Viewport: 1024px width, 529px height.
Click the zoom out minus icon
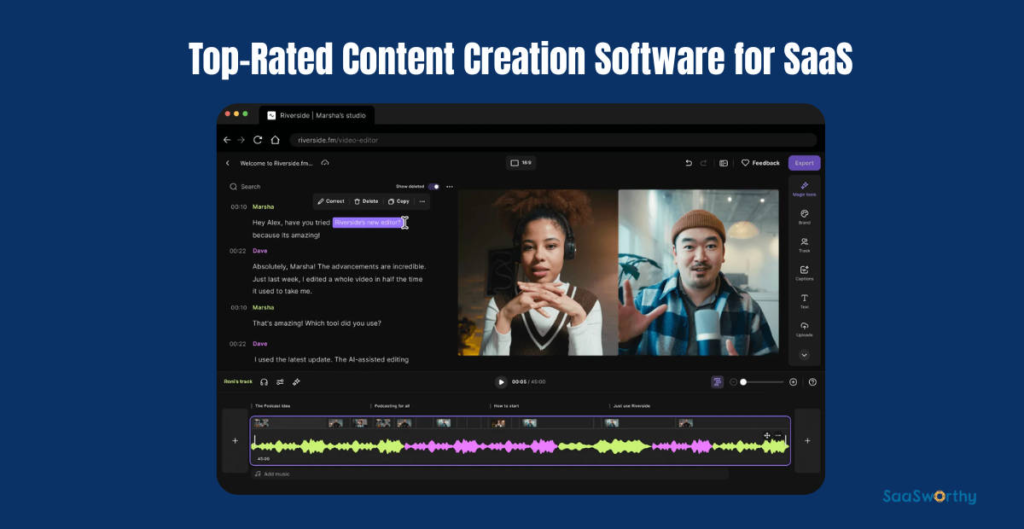tap(733, 382)
